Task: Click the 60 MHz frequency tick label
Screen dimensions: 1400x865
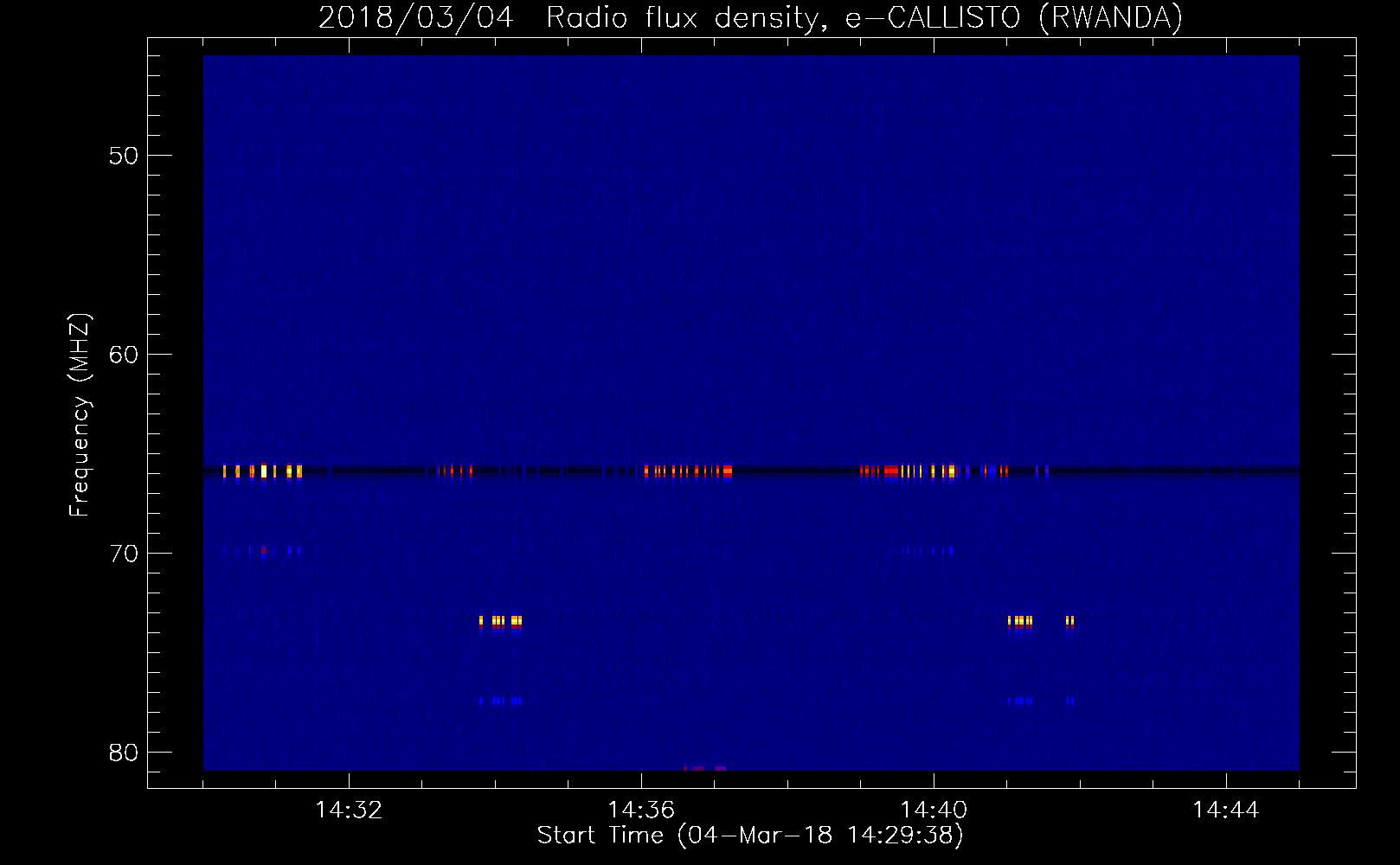Action: 124,356
